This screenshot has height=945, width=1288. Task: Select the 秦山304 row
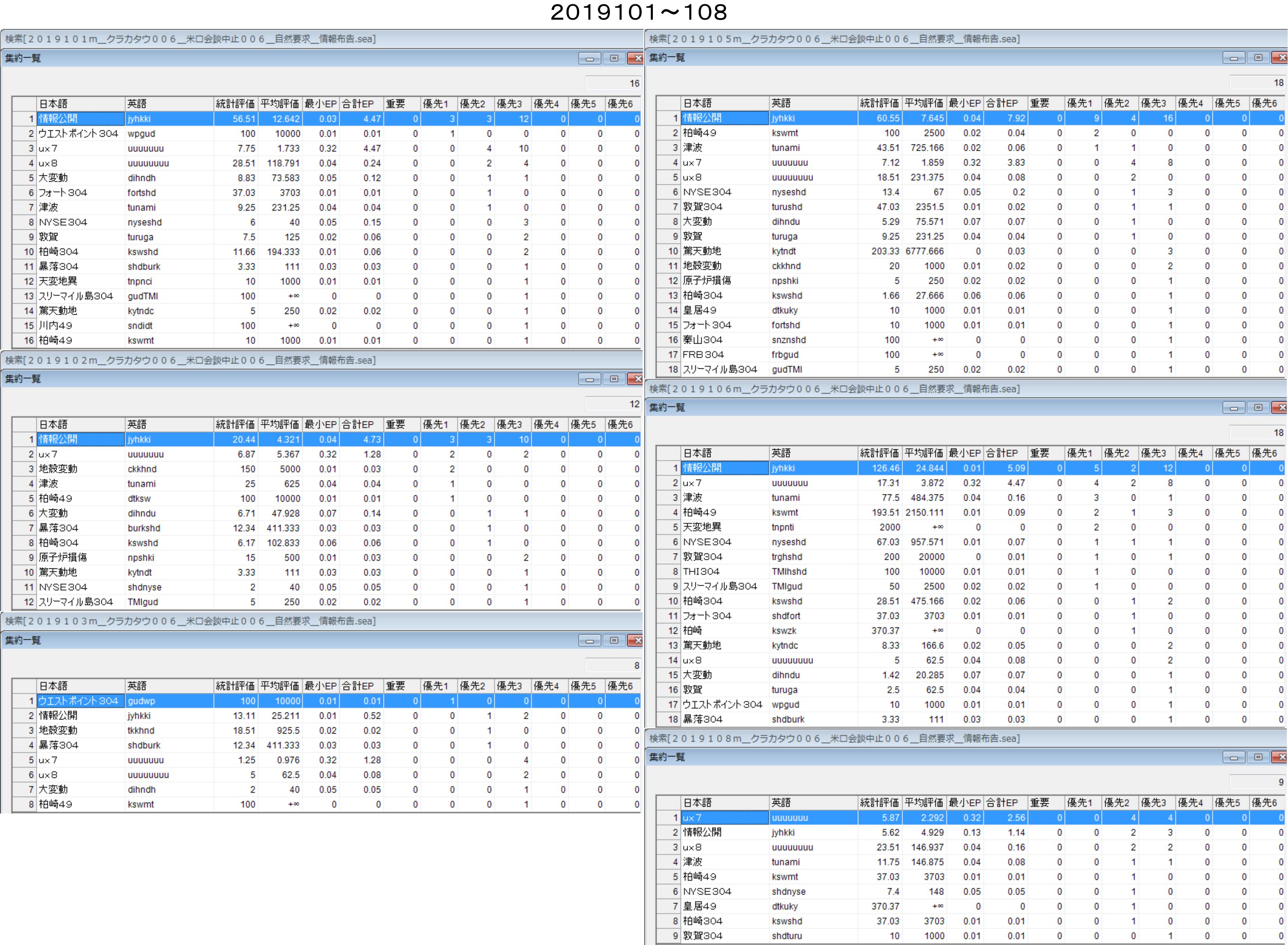[971, 340]
